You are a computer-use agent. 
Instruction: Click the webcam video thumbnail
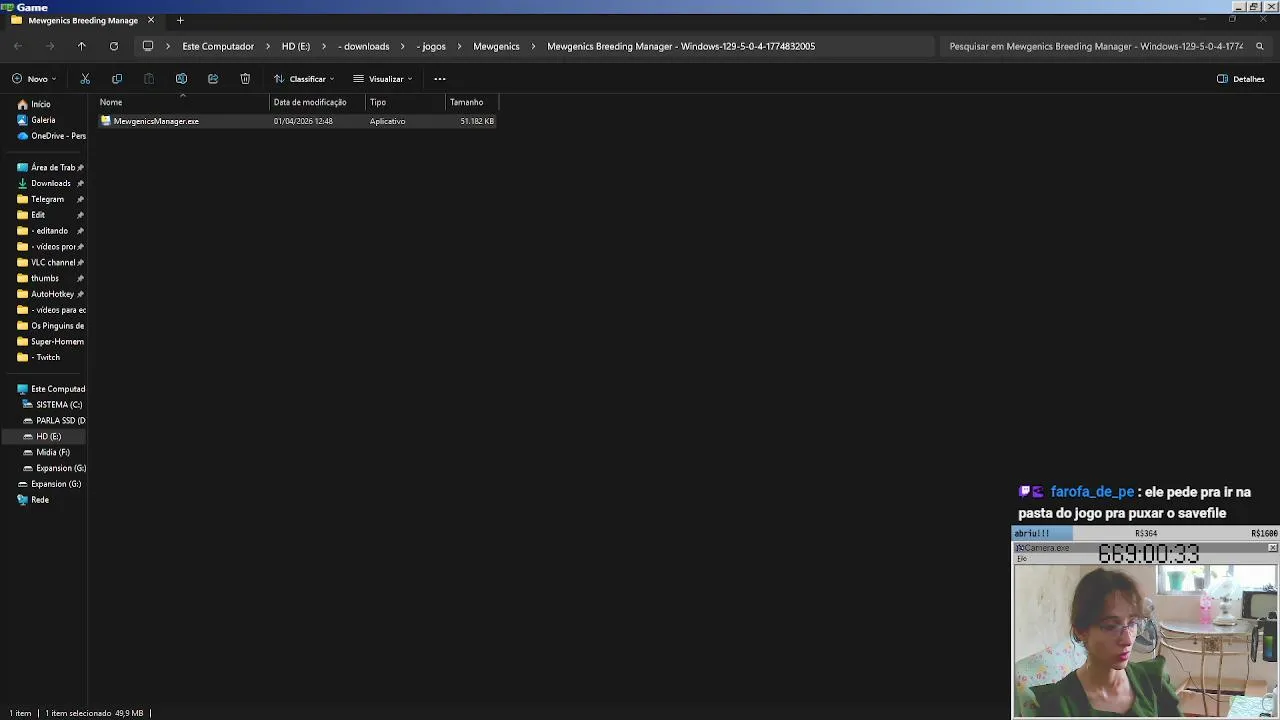(1145, 641)
